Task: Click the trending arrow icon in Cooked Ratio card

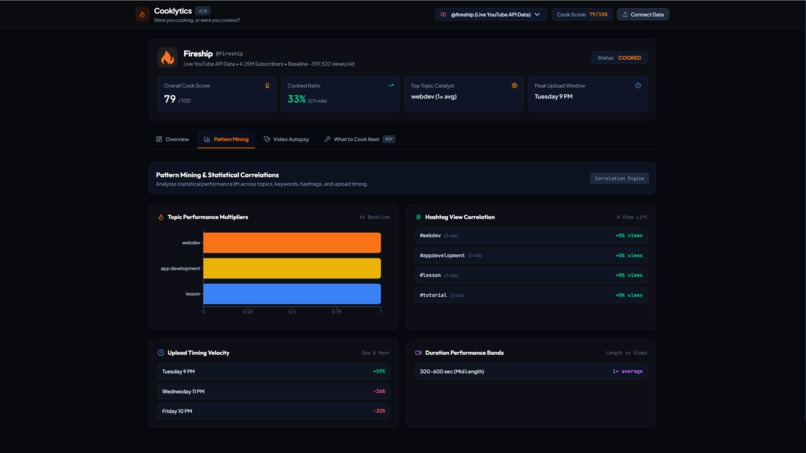Action: pos(391,85)
